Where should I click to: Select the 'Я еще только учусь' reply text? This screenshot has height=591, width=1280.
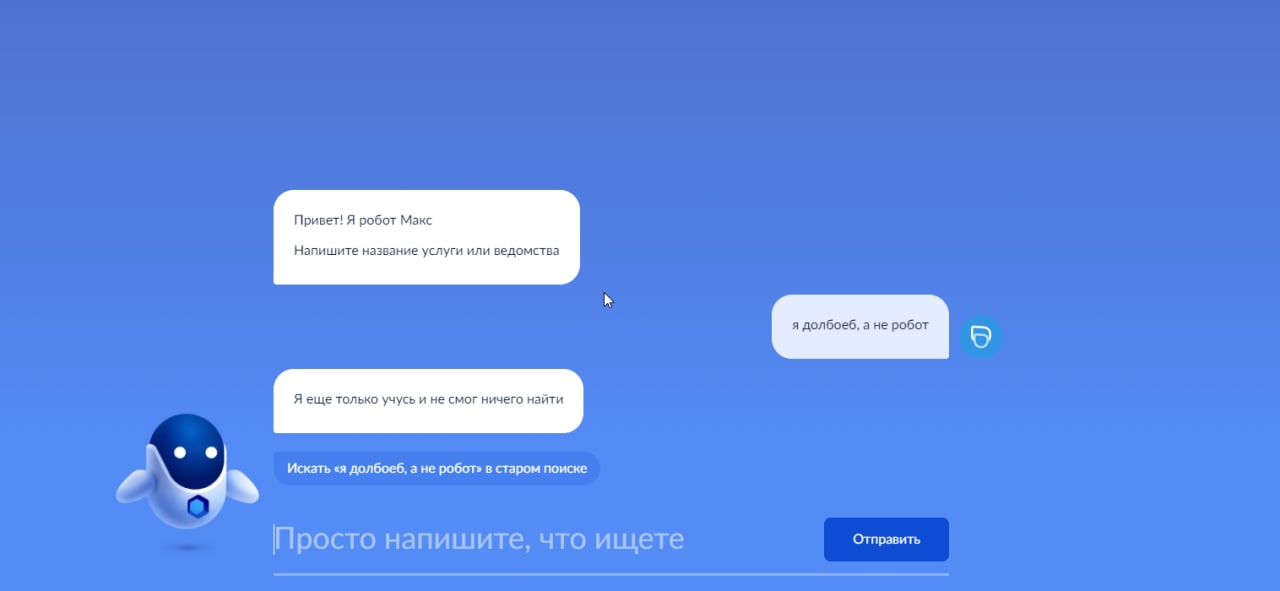[x=428, y=399]
